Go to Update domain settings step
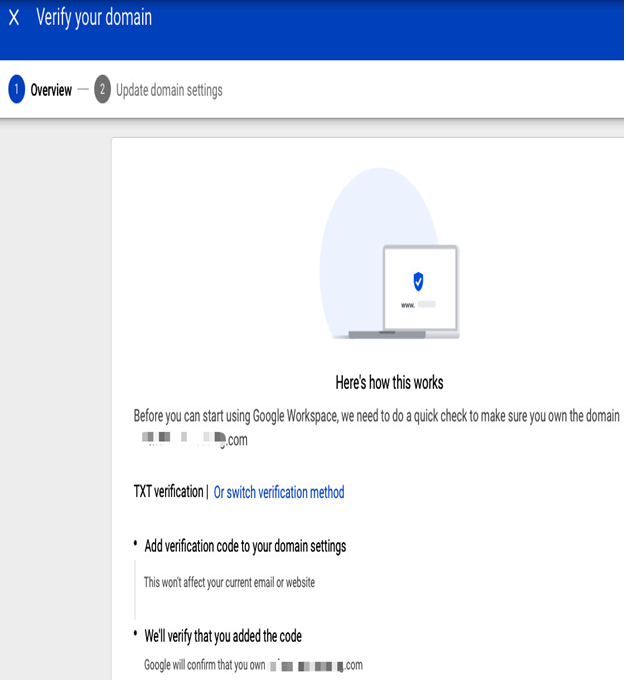626x681 pixels. 169,90
